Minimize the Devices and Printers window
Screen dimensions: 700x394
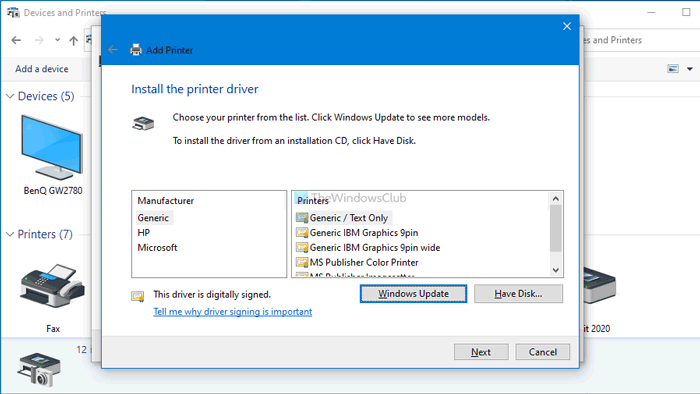(x=651, y=12)
